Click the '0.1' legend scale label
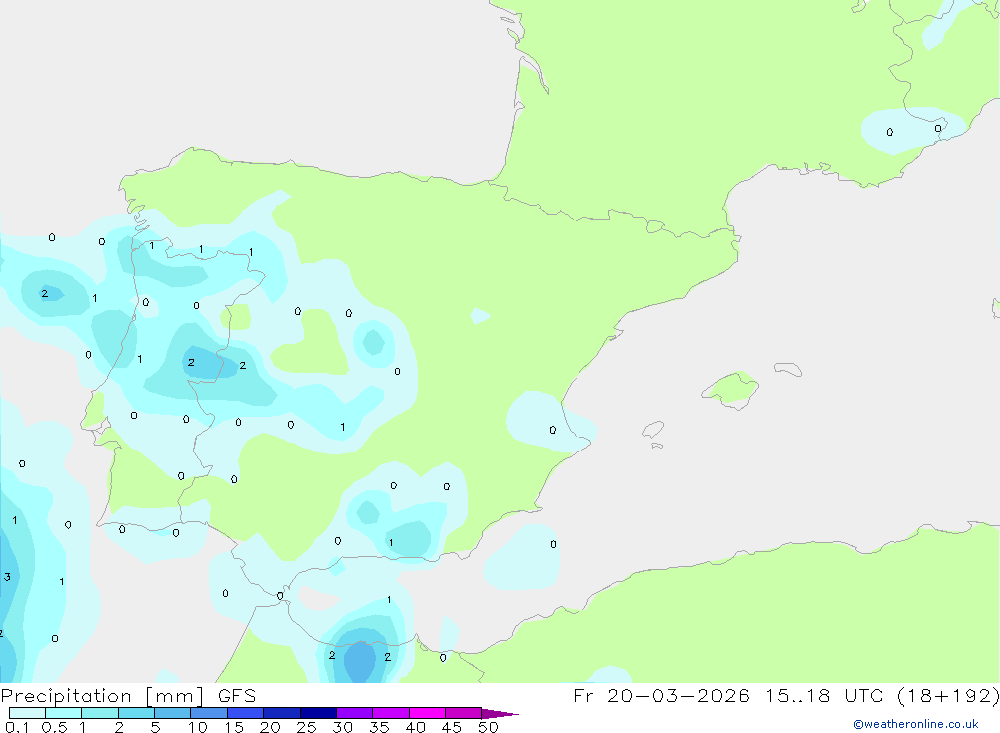 coord(17,727)
